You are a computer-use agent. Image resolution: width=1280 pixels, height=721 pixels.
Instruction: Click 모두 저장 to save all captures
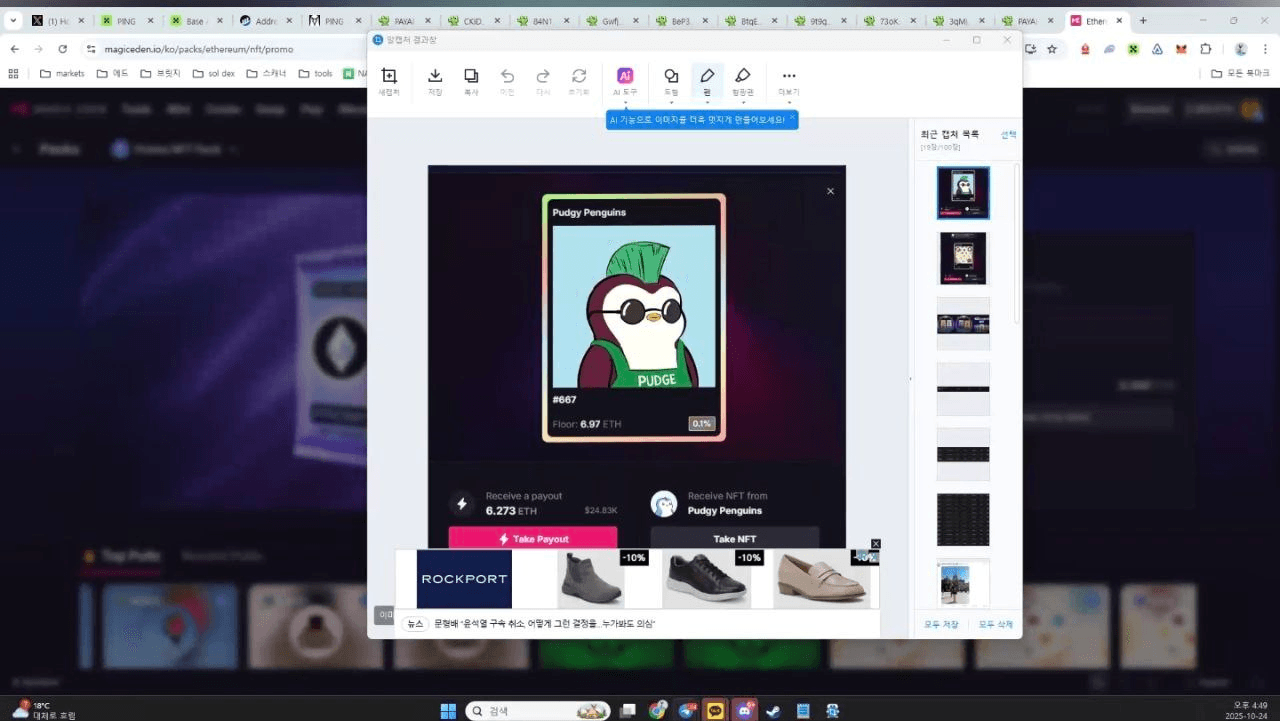tap(941, 624)
